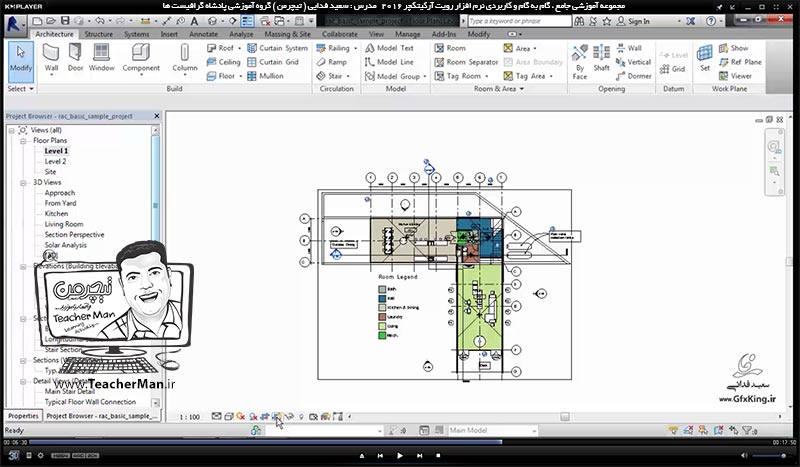800x467 pixels.
Task: Click the Save icon in quick access toolbar
Action: [65, 21]
